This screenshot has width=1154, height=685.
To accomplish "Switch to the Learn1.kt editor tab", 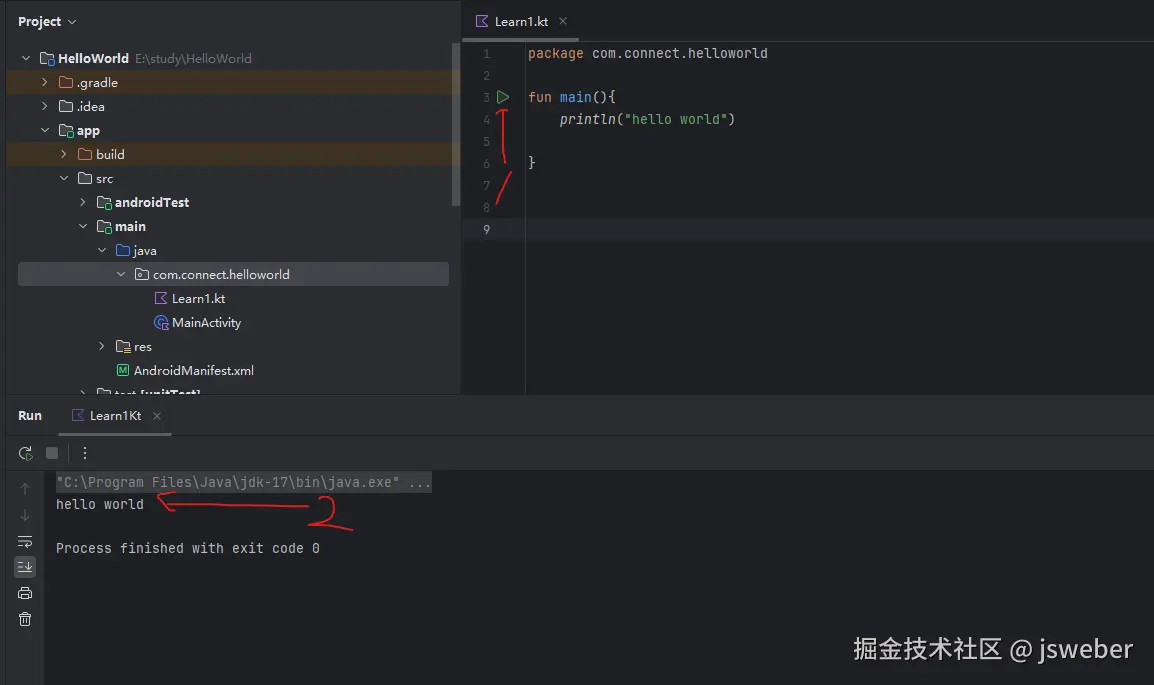I will click(520, 22).
